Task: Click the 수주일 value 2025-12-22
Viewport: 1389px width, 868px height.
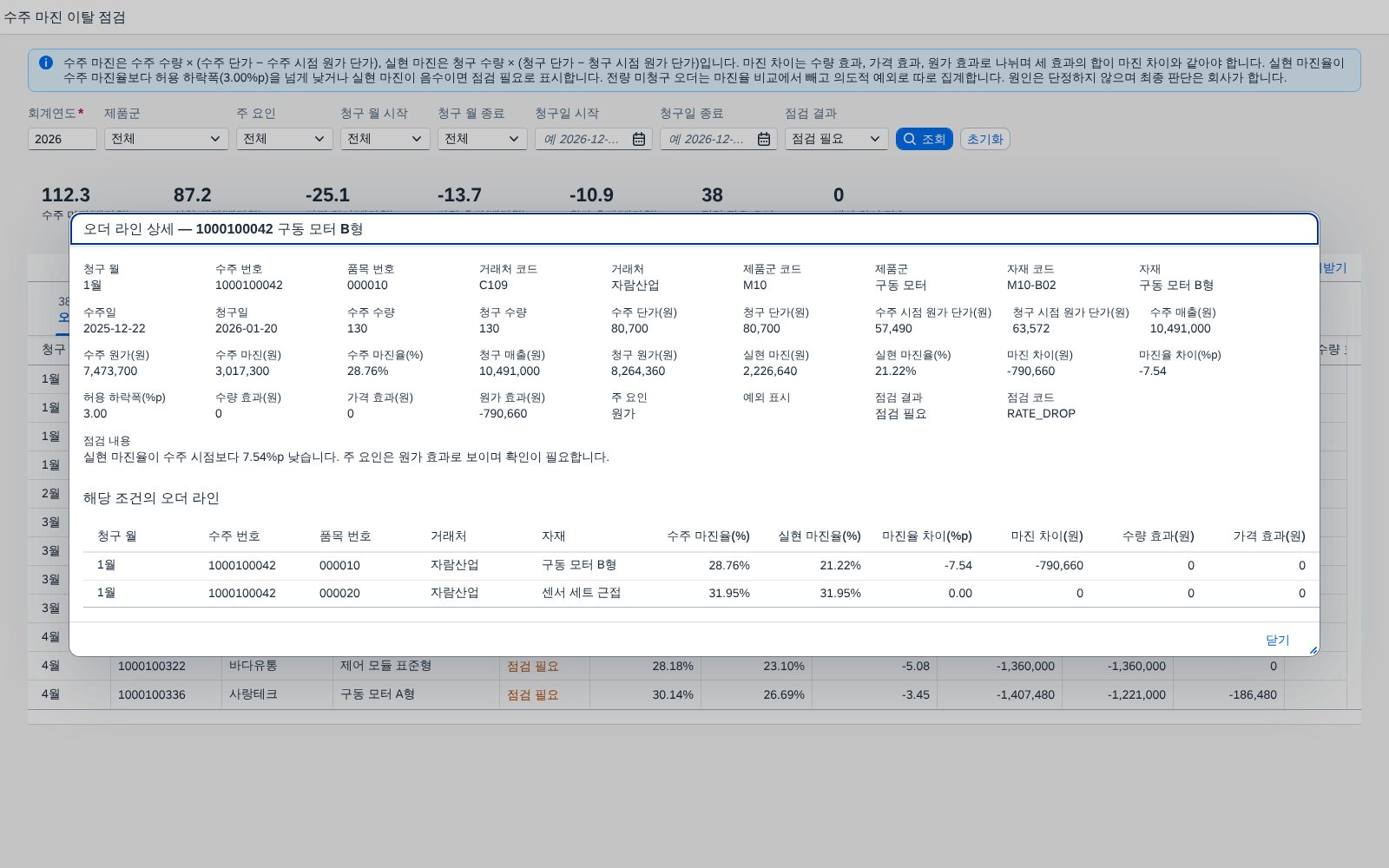Action: [115, 328]
